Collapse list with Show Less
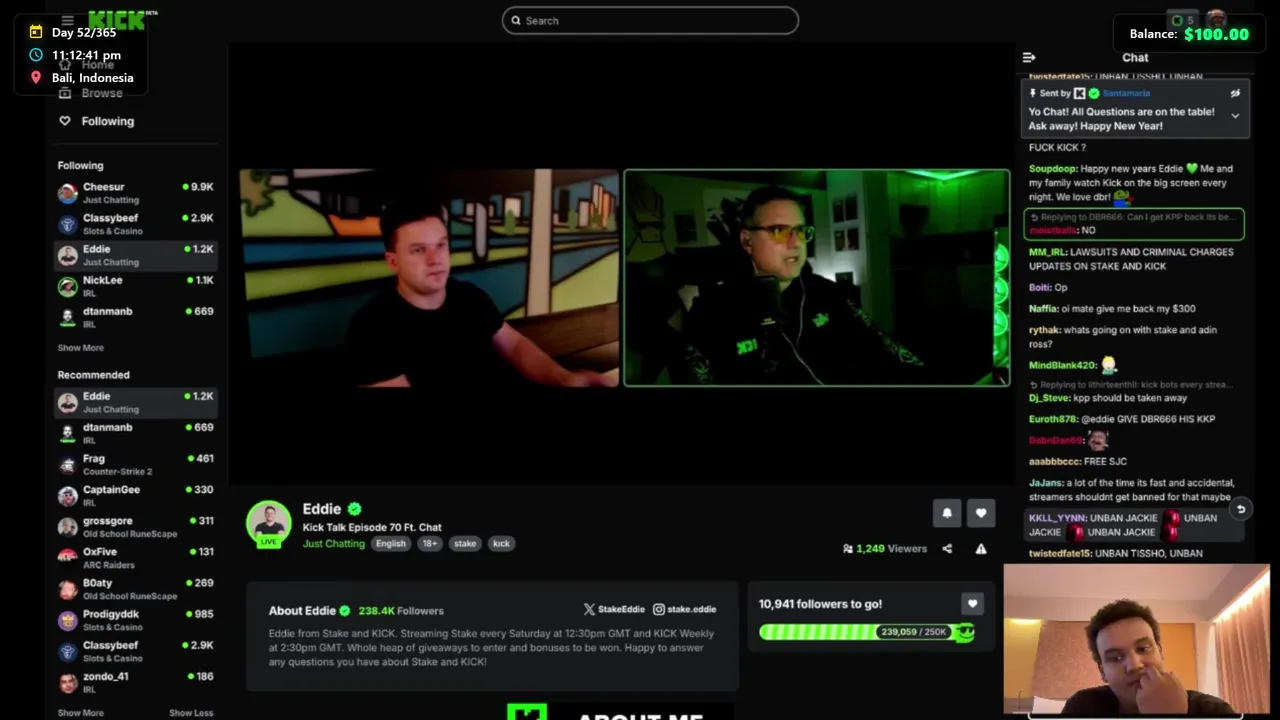 pos(191,713)
